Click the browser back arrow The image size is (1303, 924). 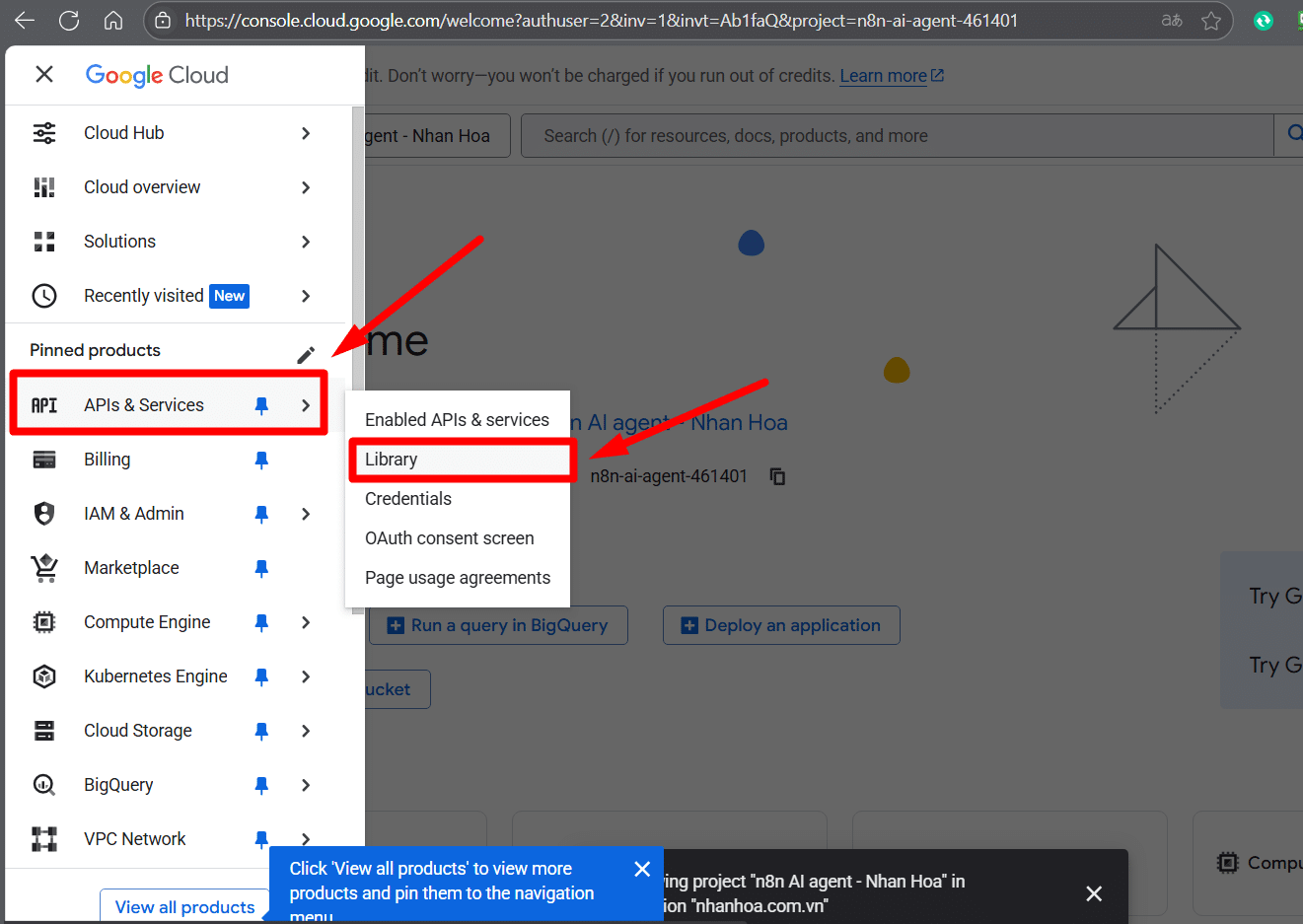point(25,21)
